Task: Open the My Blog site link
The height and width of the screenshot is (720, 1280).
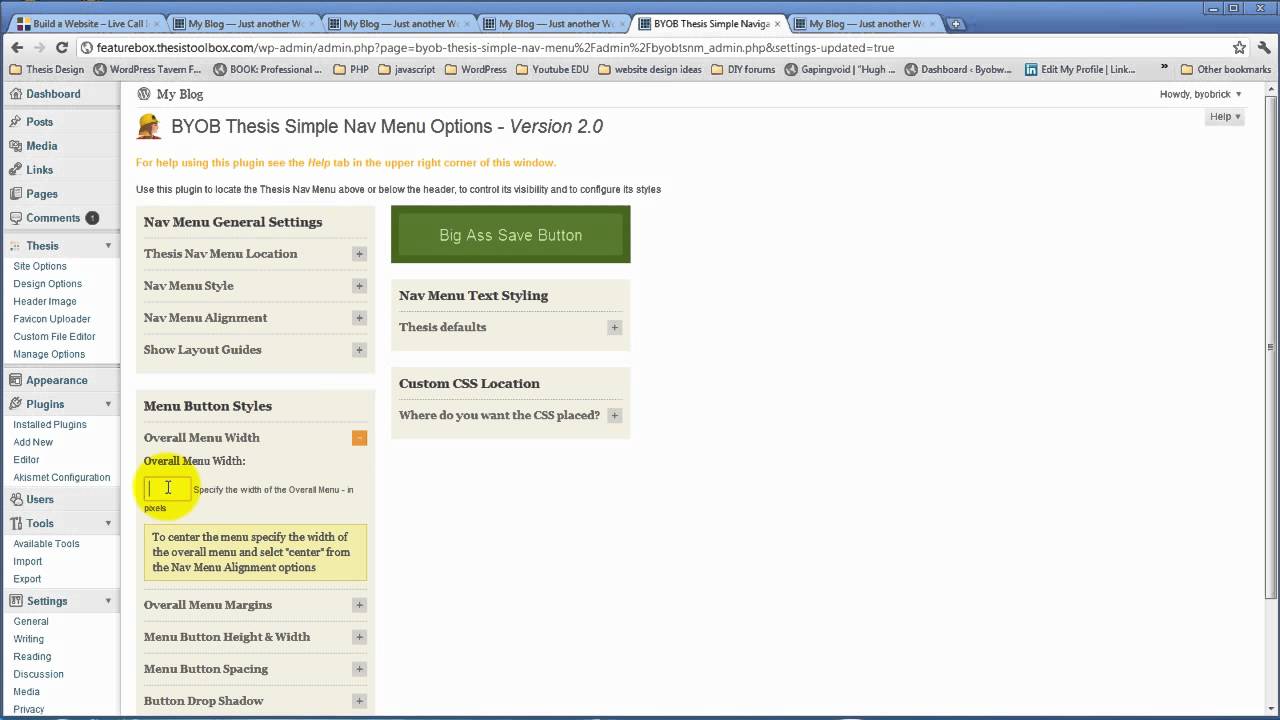Action: point(180,94)
